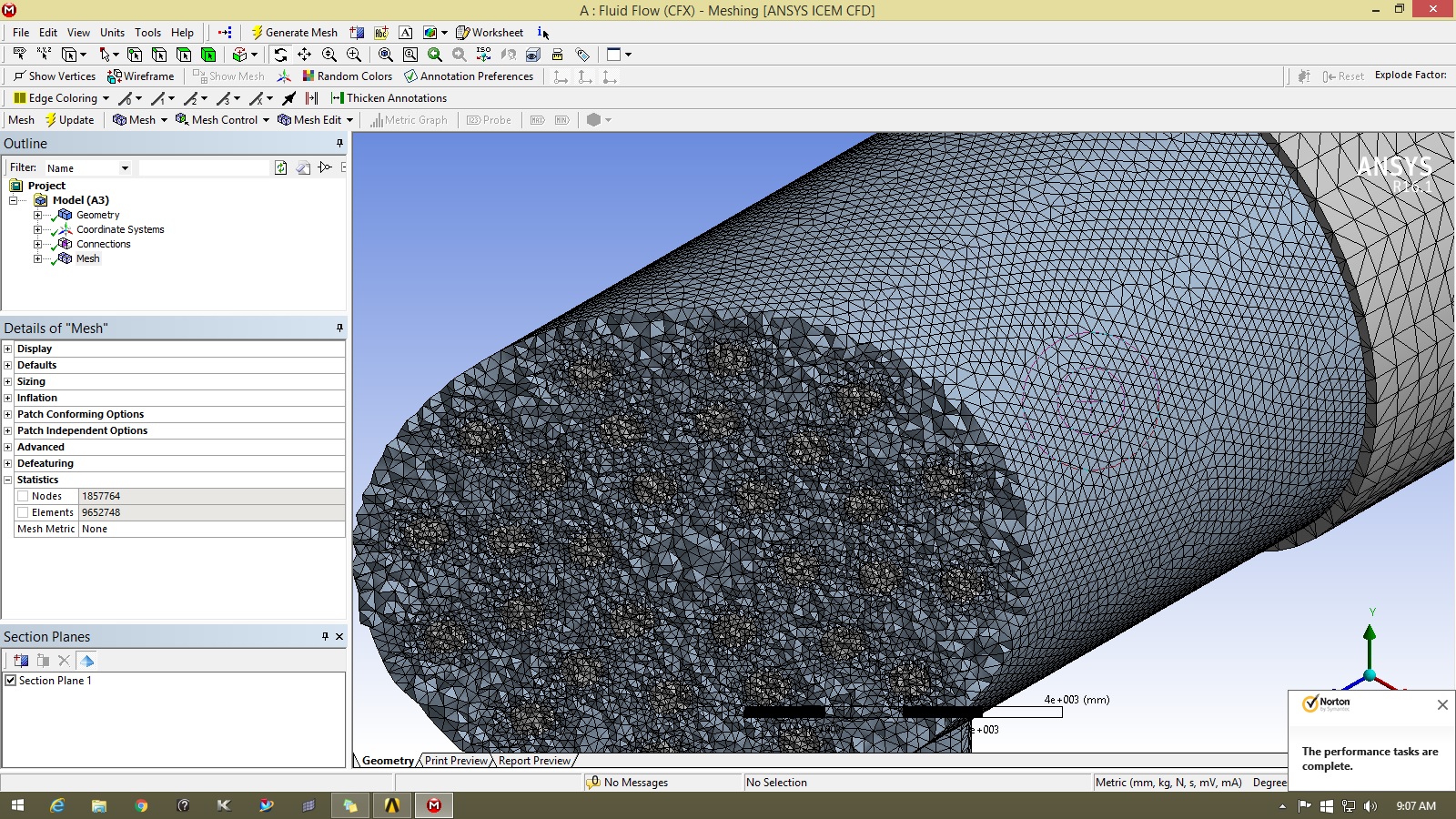Select the Vertex selection filter icon

135,55
